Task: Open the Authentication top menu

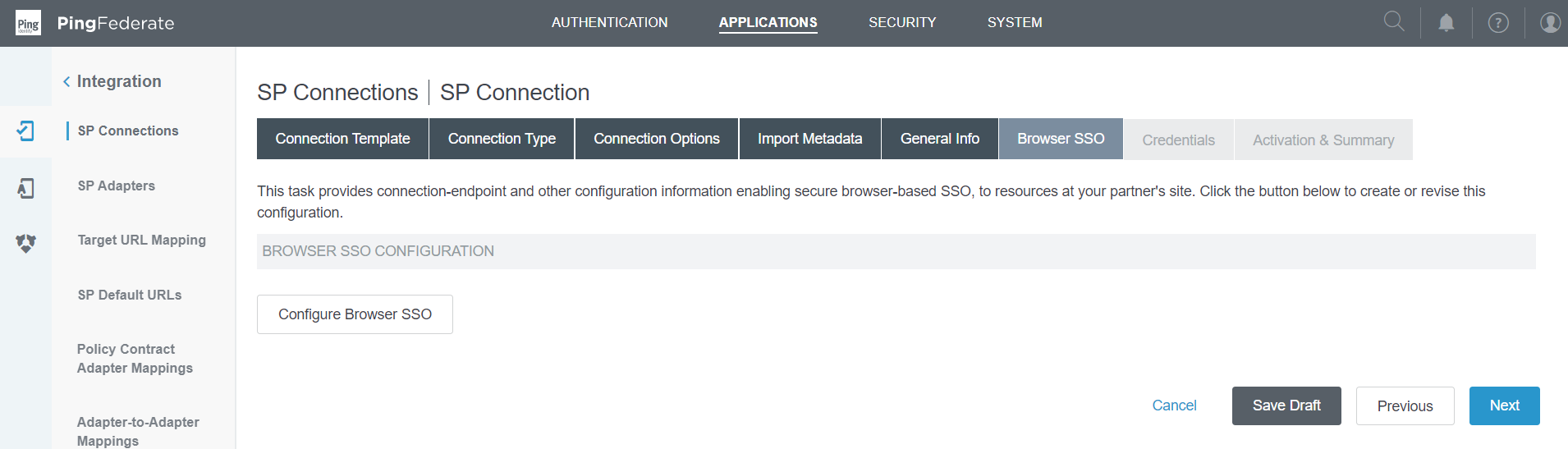Action: click(x=609, y=23)
